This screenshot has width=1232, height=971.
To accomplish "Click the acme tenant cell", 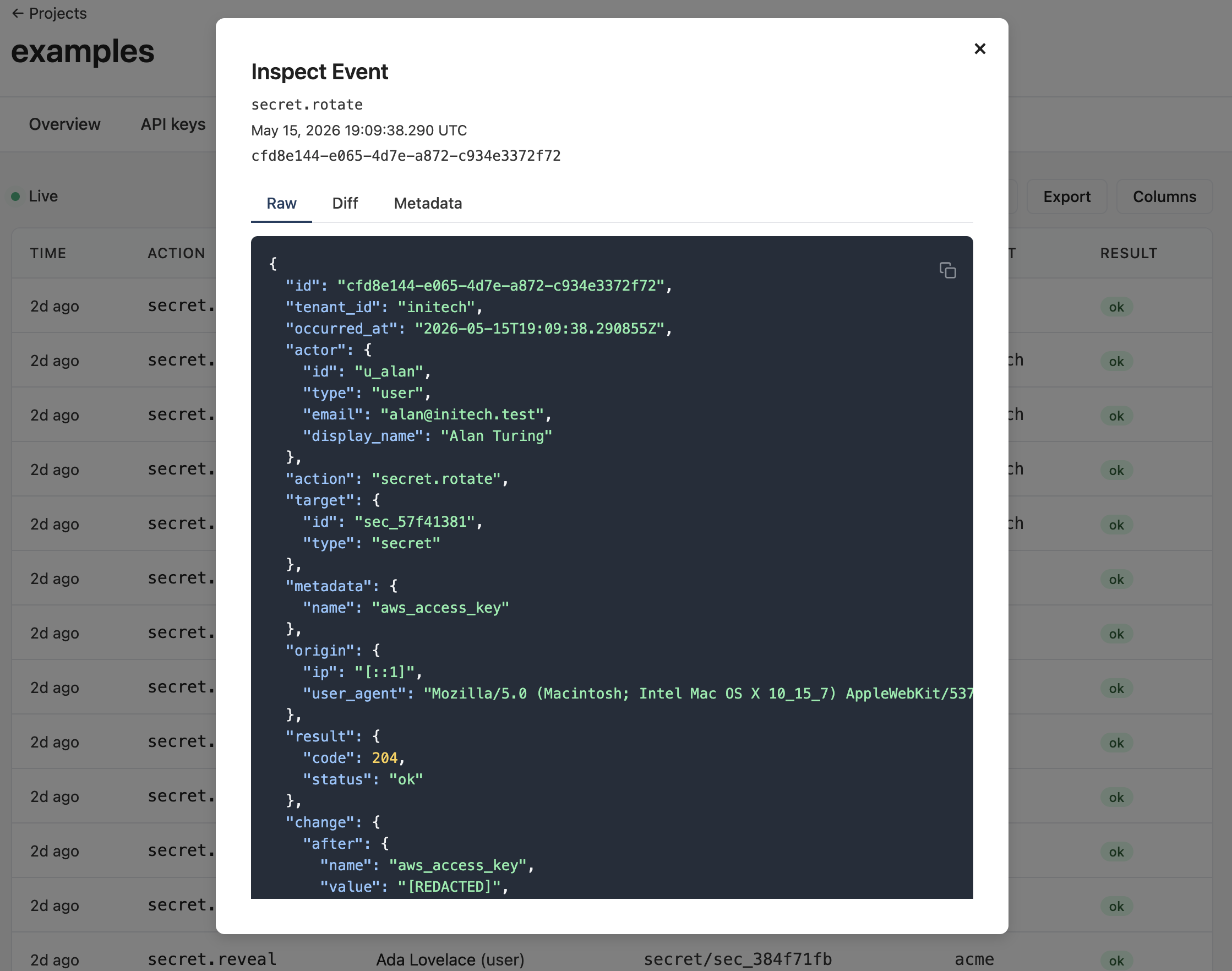I will coord(974,959).
